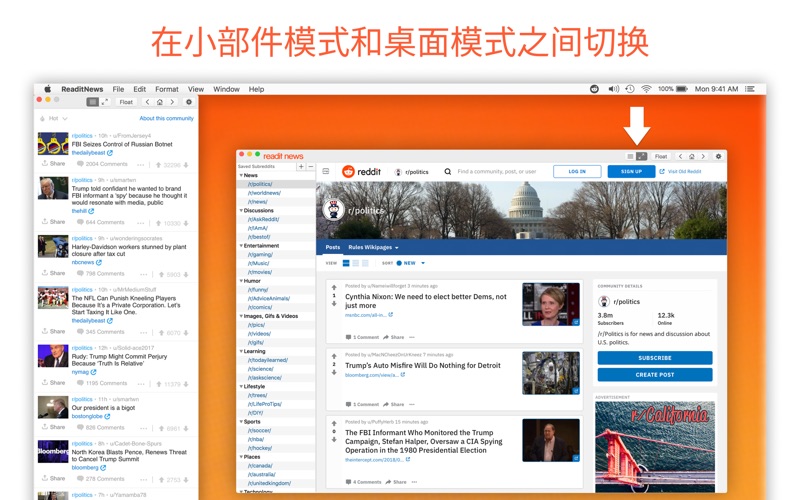Collapse the News group
The height and width of the screenshot is (500, 800).
(x=241, y=175)
